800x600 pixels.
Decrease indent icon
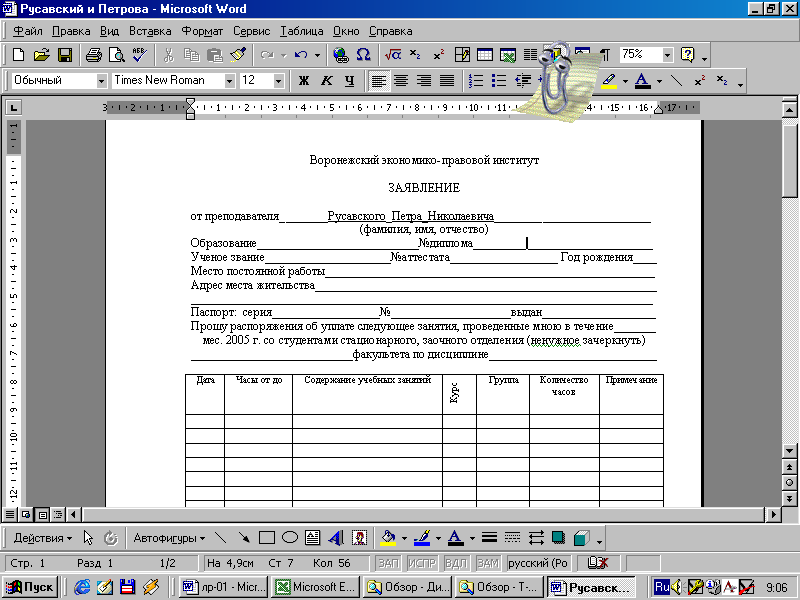click(522, 81)
